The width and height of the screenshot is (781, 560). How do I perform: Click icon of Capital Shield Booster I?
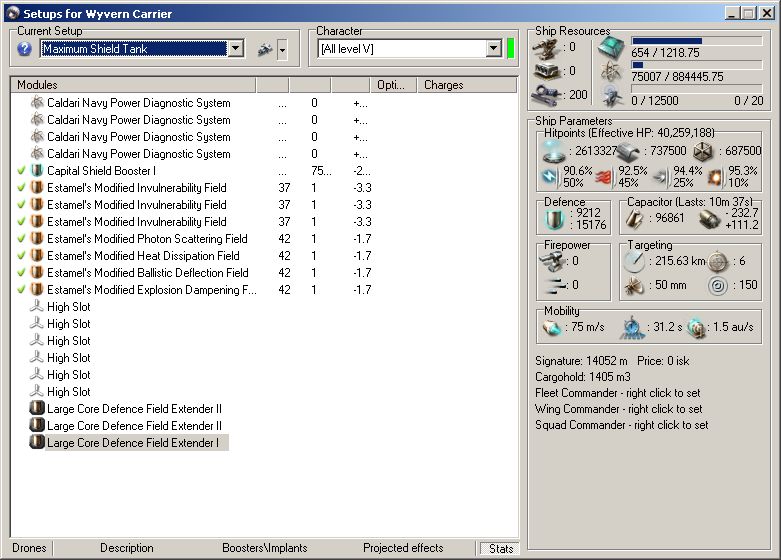[x=37, y=170]
